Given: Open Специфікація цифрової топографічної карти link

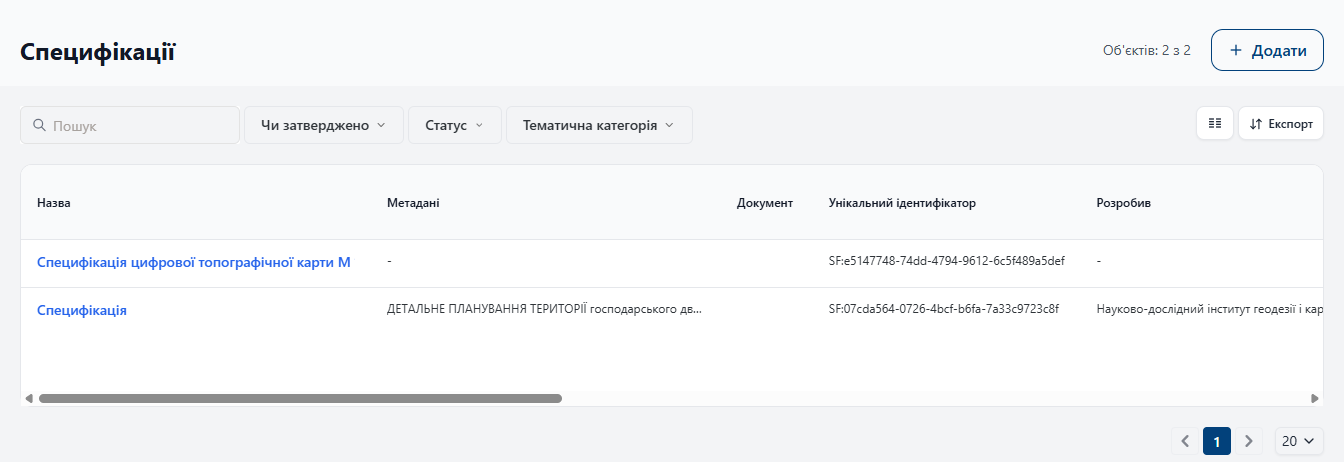Looking at the screenshot, I should (194, 262).
